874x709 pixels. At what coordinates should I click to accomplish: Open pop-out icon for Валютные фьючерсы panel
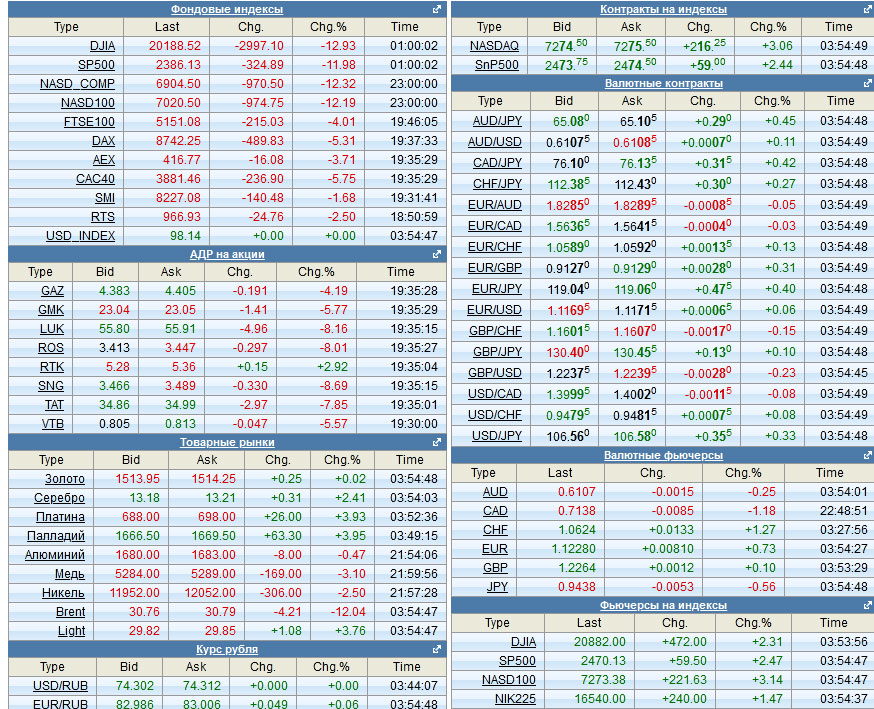click(864, 455)
